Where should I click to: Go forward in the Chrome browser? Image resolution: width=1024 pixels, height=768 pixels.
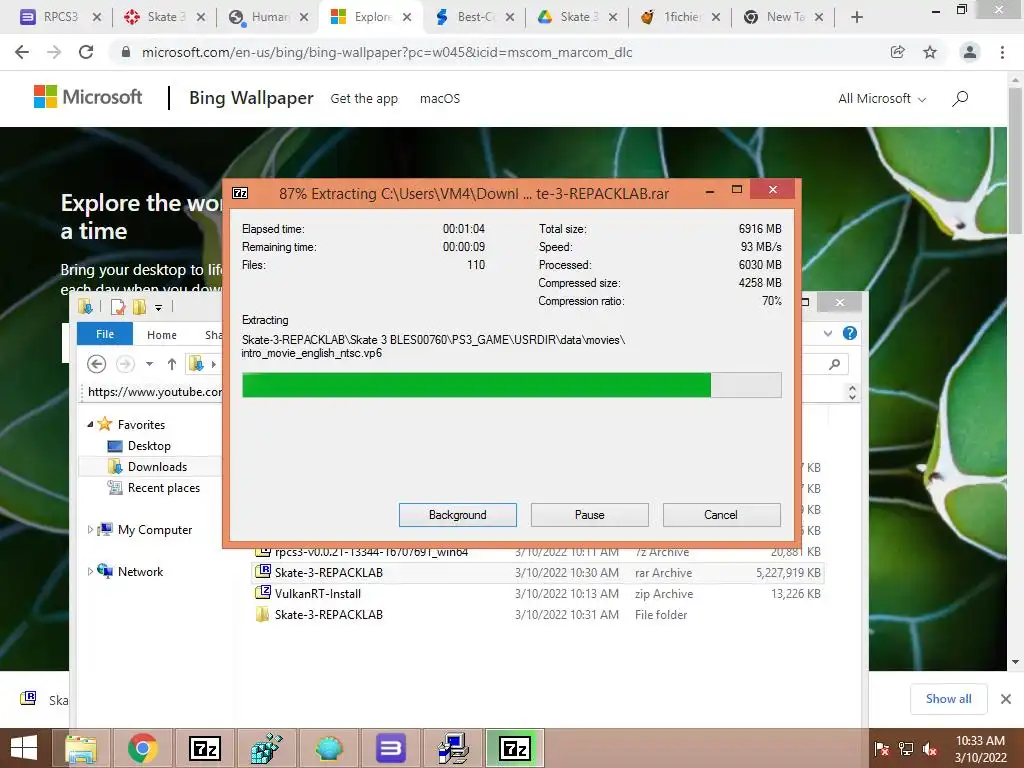54,52
